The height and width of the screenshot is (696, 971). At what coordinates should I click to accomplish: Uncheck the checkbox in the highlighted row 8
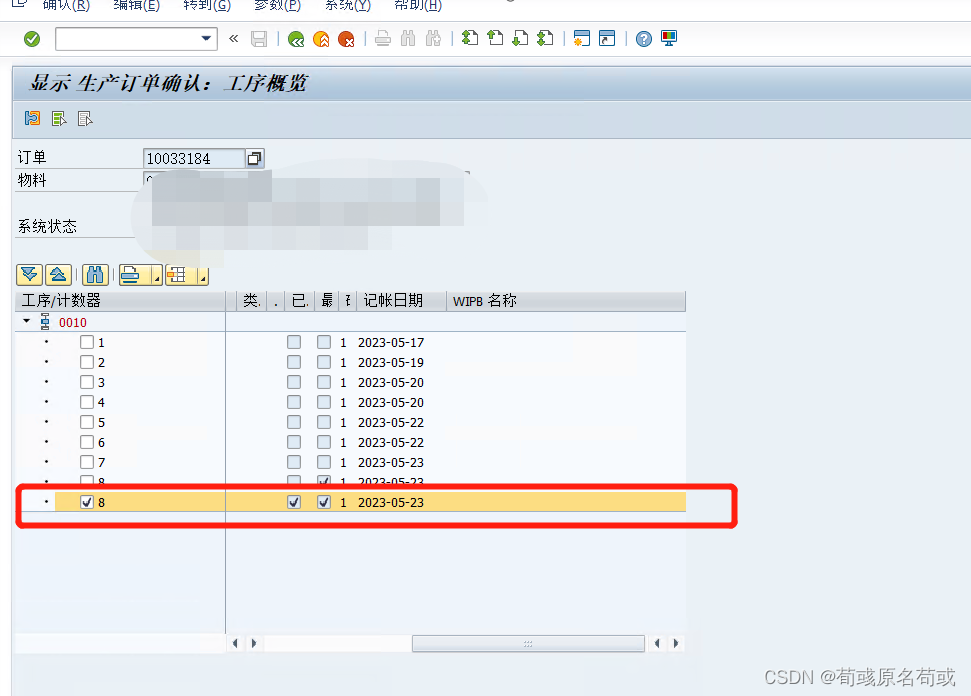click(x=87, y=501)
